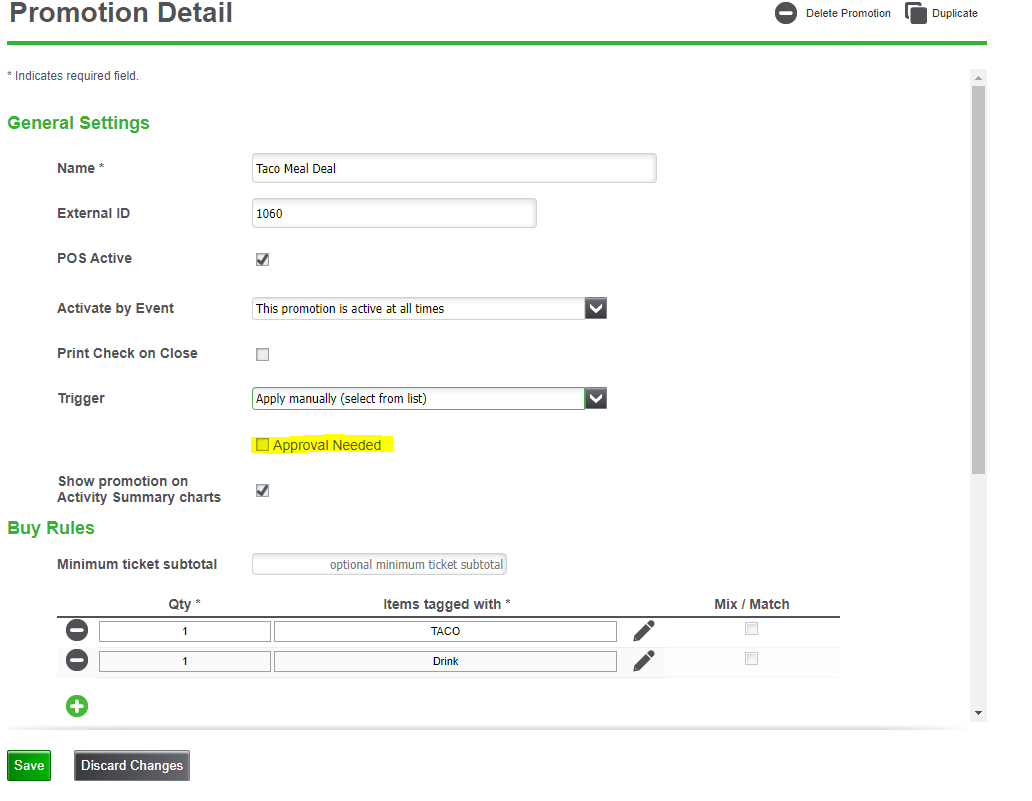This screenshot has height=801, width=1032.
Task: Remove the Drink buy rule row
Action: (x=77, y=661)
